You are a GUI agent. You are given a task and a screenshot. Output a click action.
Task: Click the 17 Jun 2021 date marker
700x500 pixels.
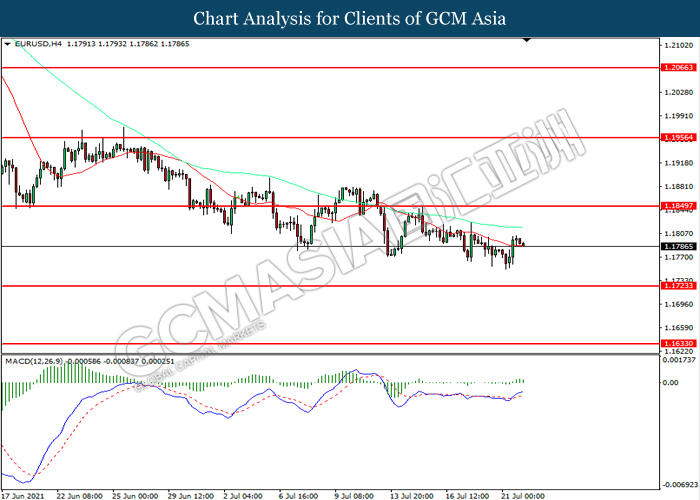coord(23,496)
